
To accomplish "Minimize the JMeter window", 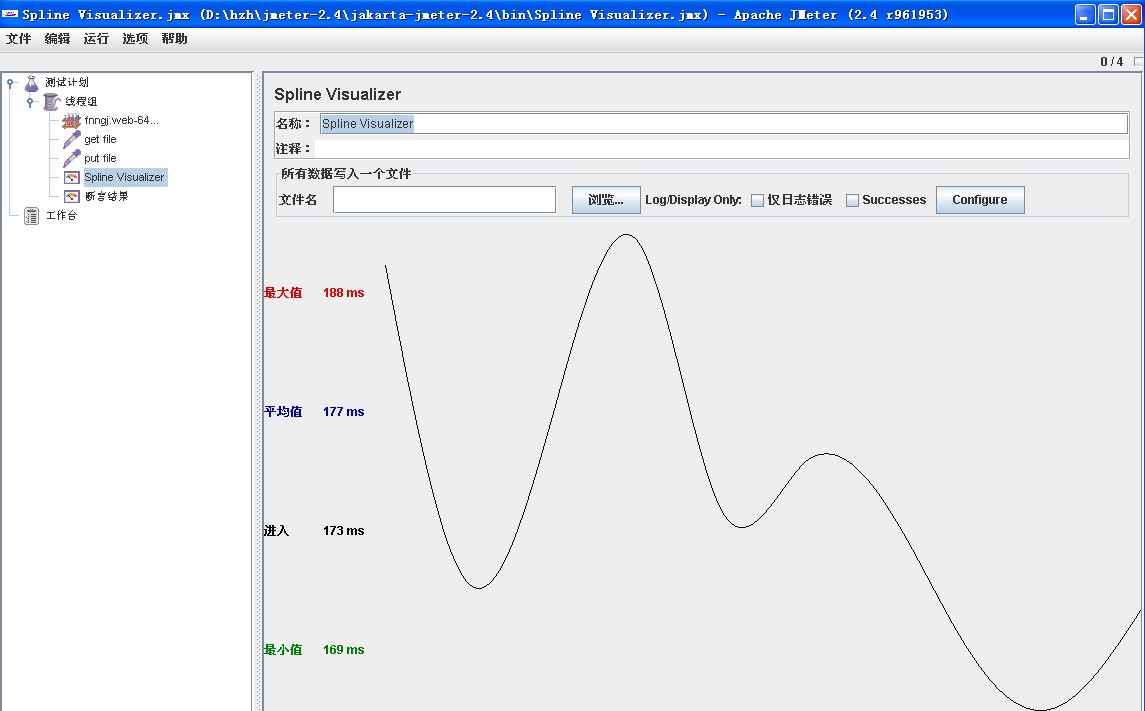I will click(x=1085, y=14).
